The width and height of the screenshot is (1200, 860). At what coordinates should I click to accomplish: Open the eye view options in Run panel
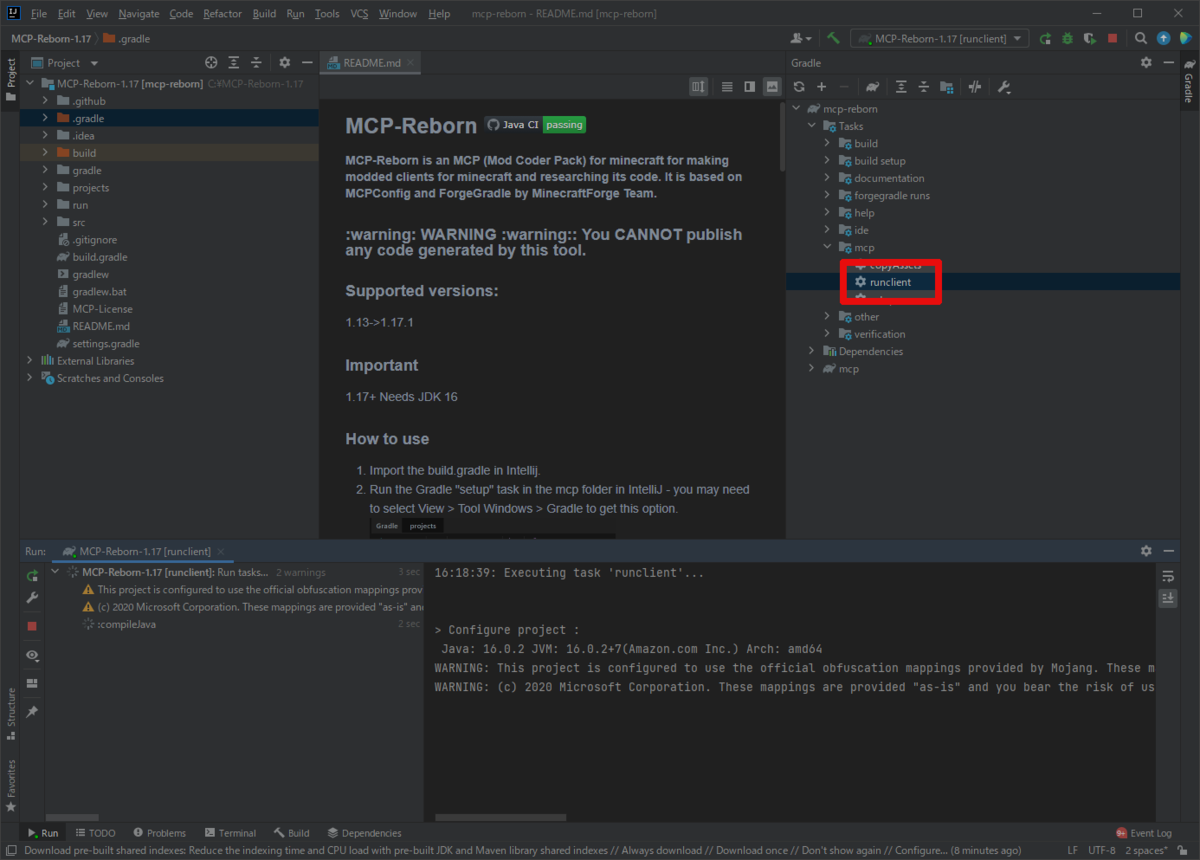32,655
